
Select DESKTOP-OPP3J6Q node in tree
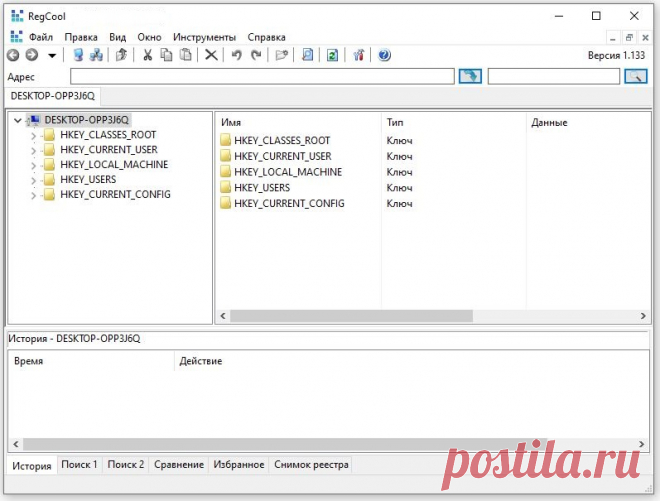(86, 120)
